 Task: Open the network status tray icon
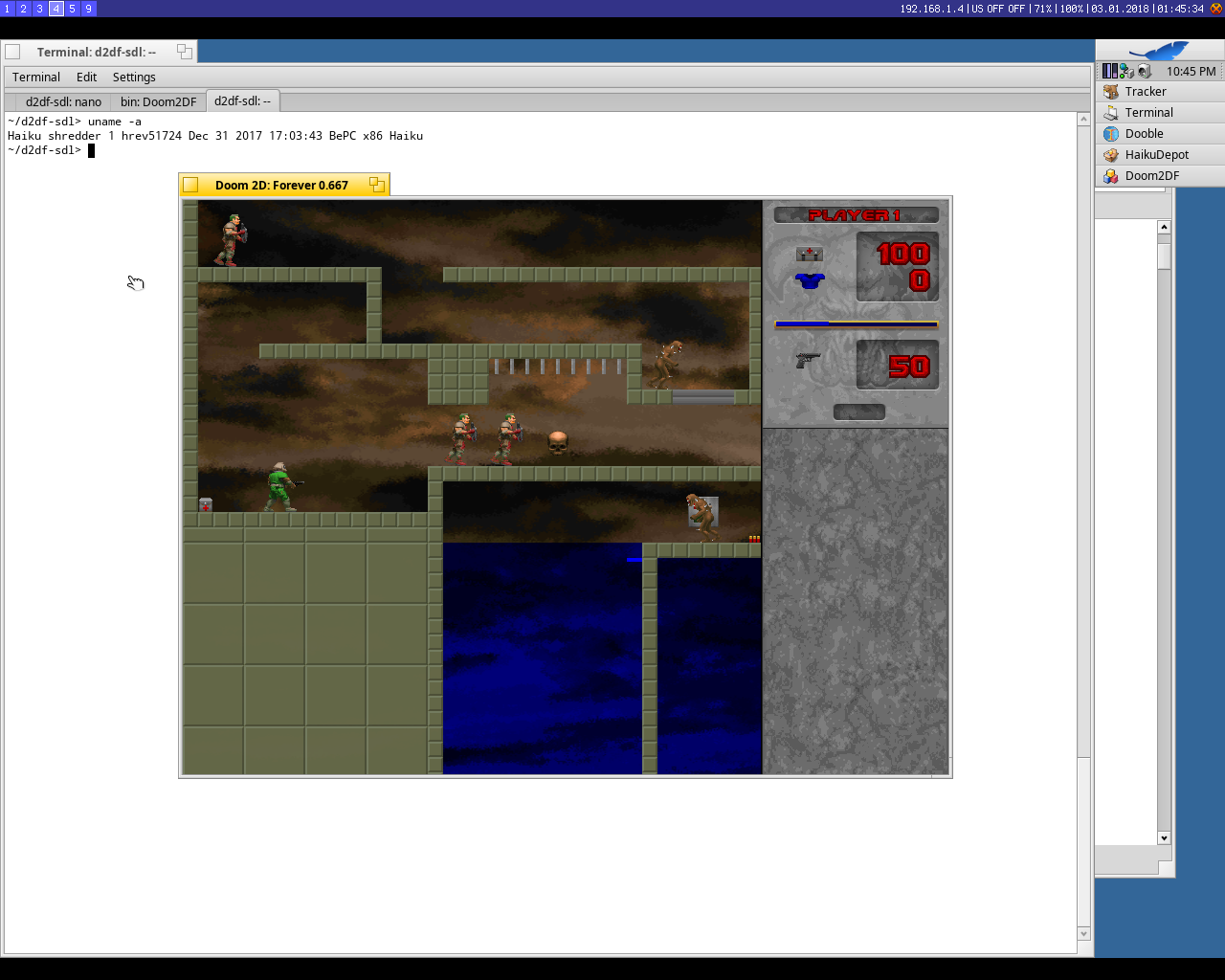click(x=1126, y=71)
